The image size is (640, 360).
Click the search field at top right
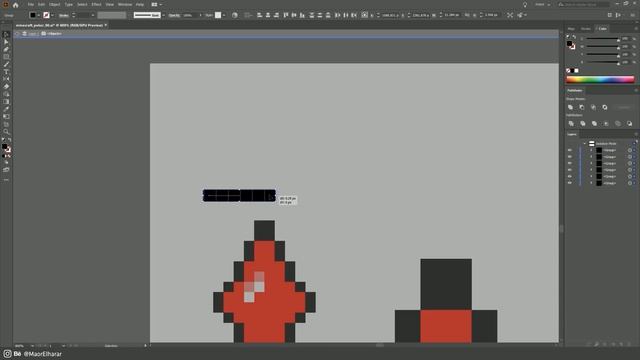(584, 4)
